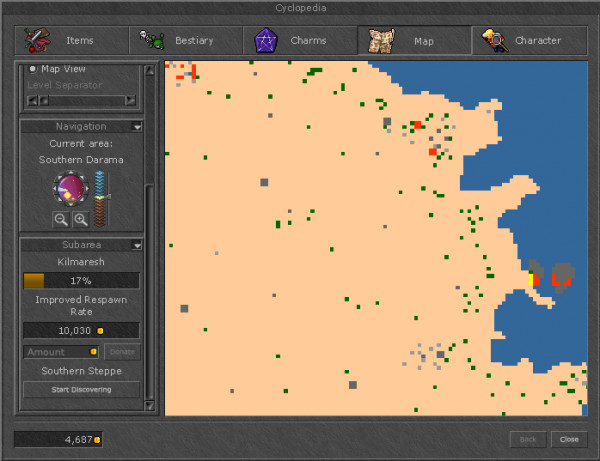Switch to the Bestiary tab

[186, 40]
